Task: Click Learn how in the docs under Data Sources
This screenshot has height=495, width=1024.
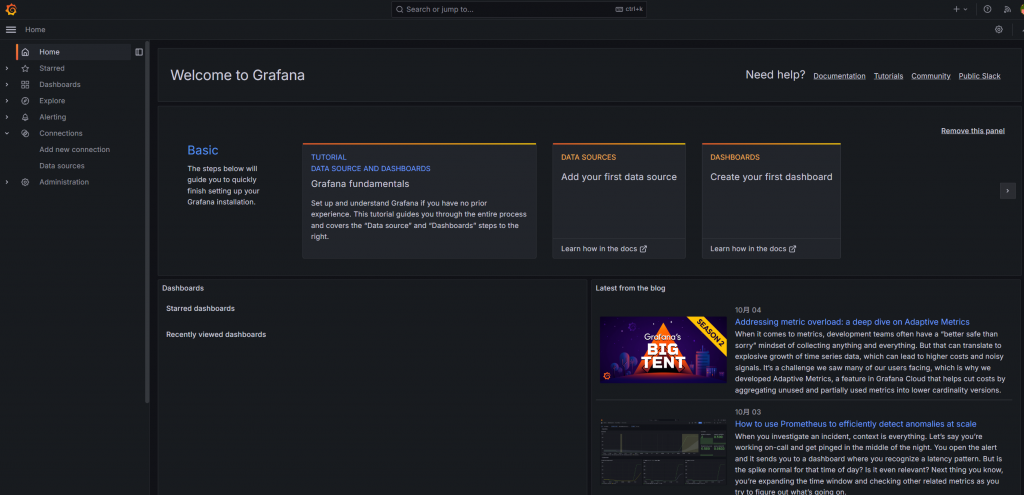Action: point(603,249)
